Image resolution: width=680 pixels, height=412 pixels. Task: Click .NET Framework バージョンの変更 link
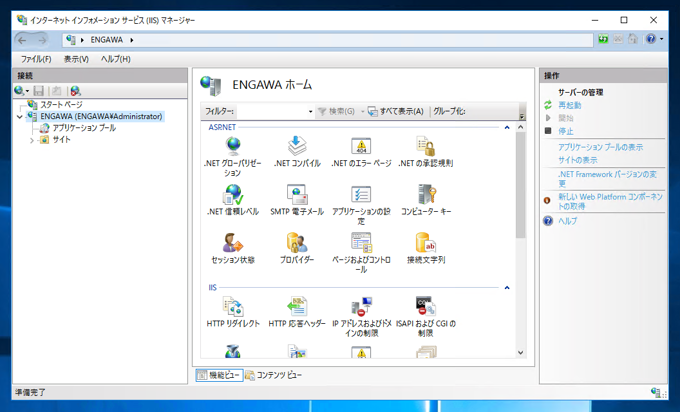tap(607, 179)
